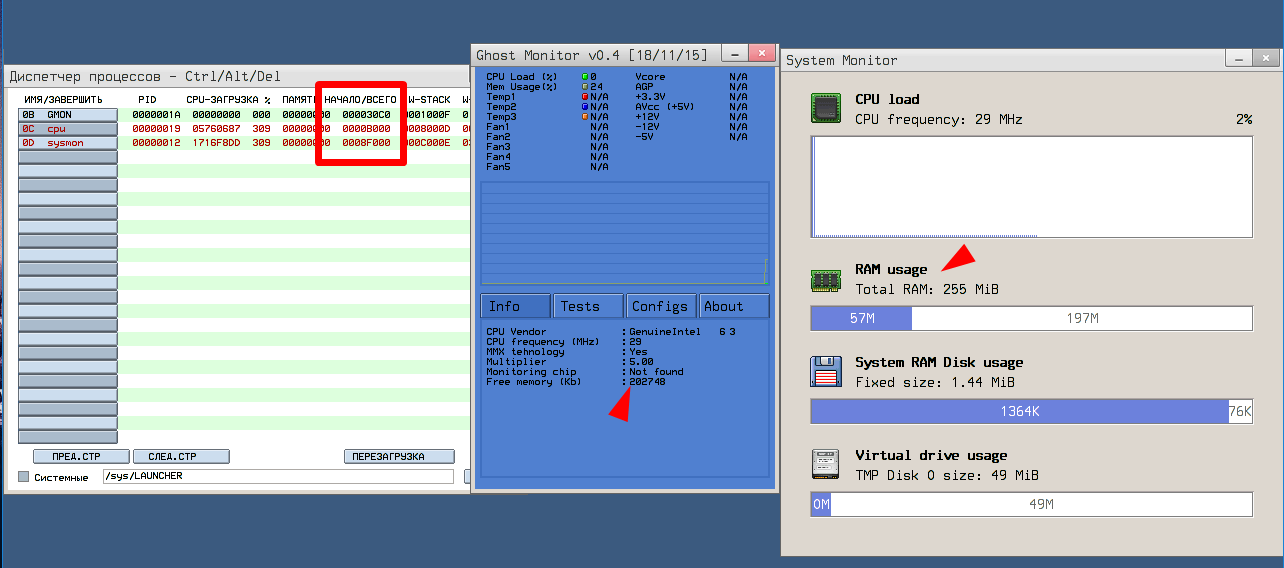Click the /sys/LAUNCHER input field

click(280, 476)
